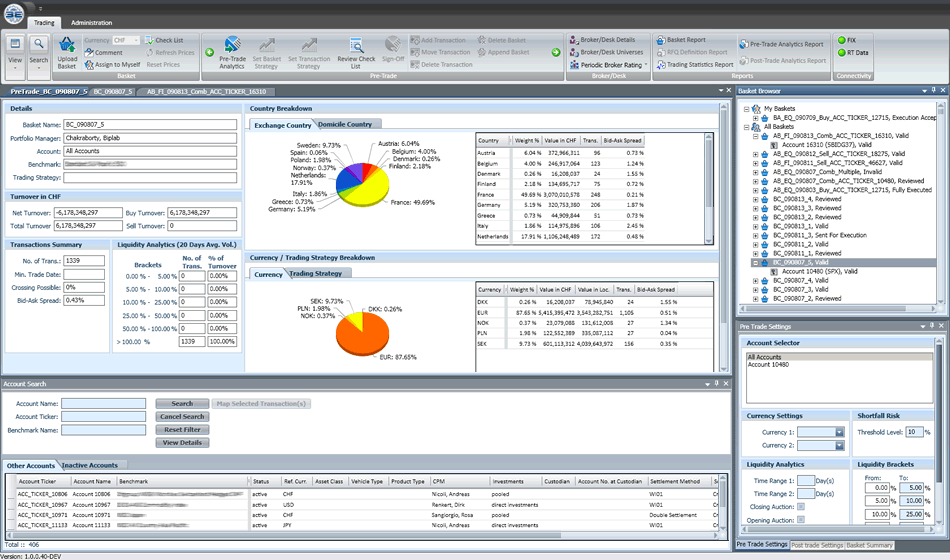Open the Basket Report
Screen dimensions: 950x560
pyautogui.click(x=686, y=40)
